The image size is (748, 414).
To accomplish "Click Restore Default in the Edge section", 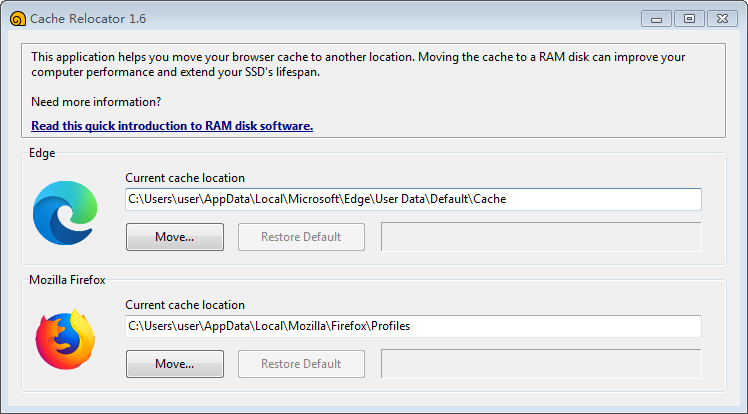I will pyautogui.click(x=301, y=237).
